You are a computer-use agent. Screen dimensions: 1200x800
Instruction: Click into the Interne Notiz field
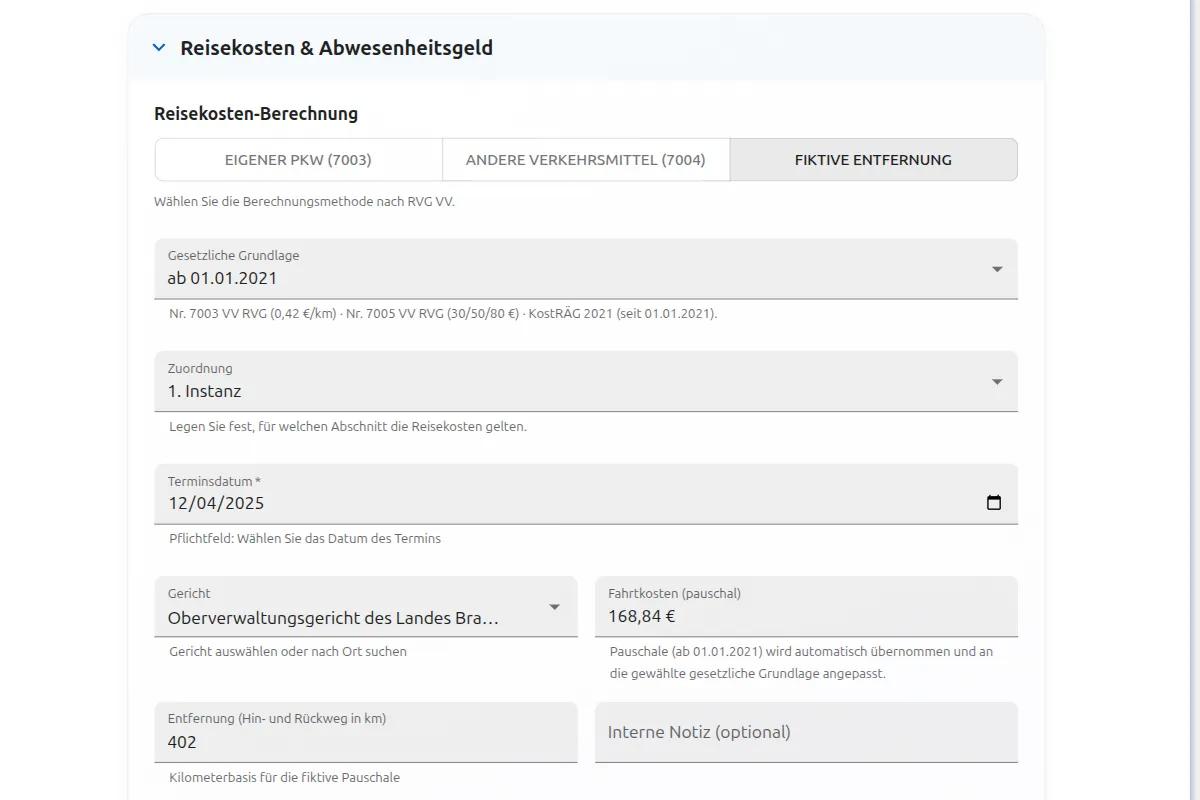(806, 732)
